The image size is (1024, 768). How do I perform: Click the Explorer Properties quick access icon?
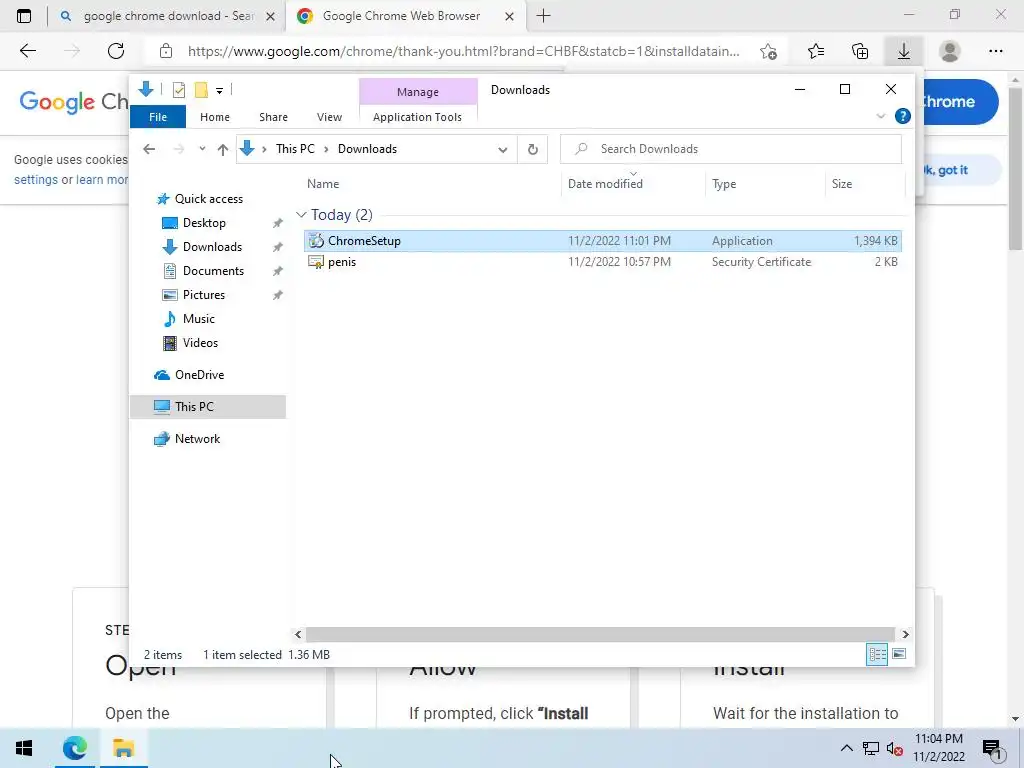click(x=178, y=90)
